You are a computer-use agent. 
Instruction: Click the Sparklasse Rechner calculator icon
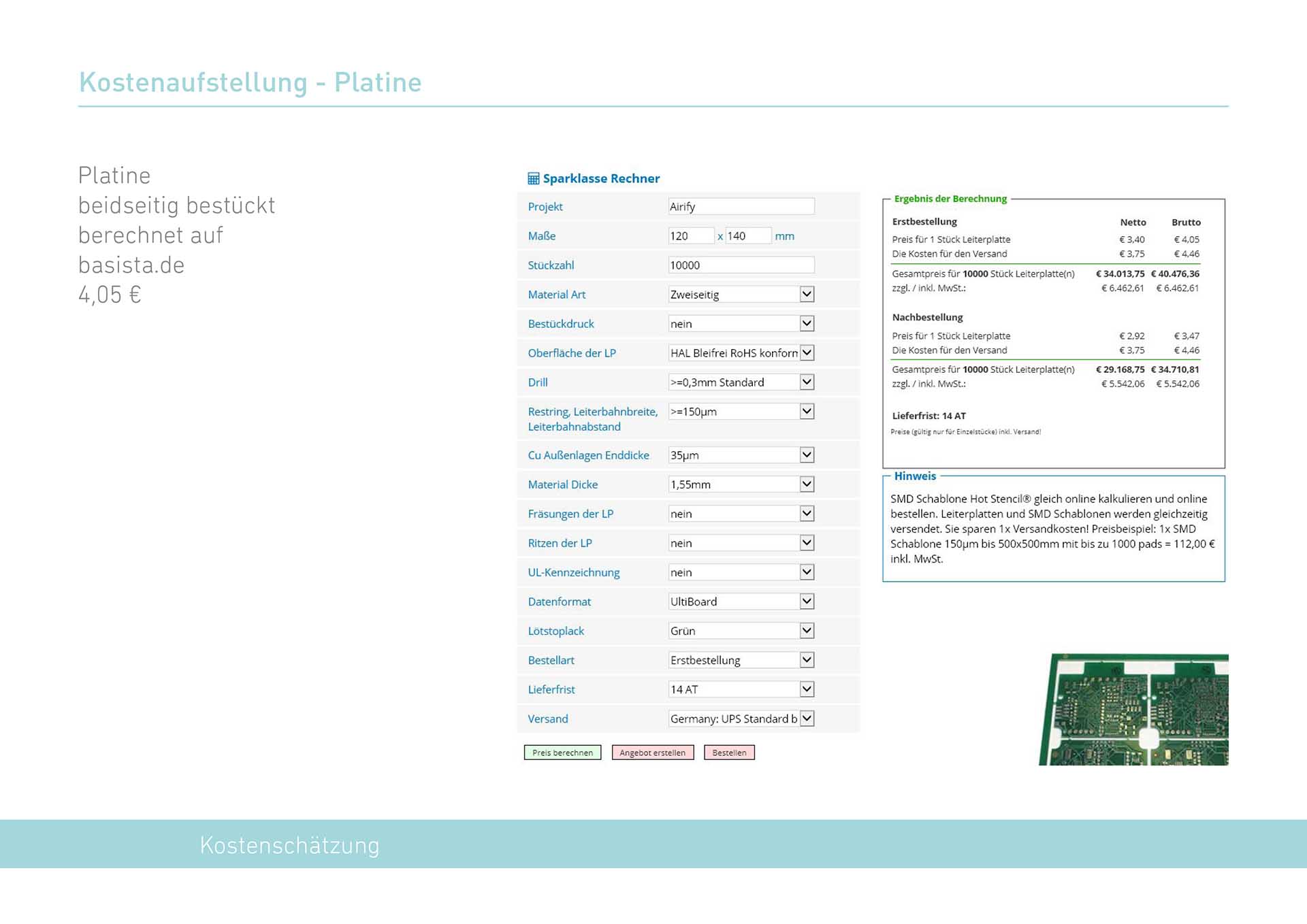[x=533, y=179]
